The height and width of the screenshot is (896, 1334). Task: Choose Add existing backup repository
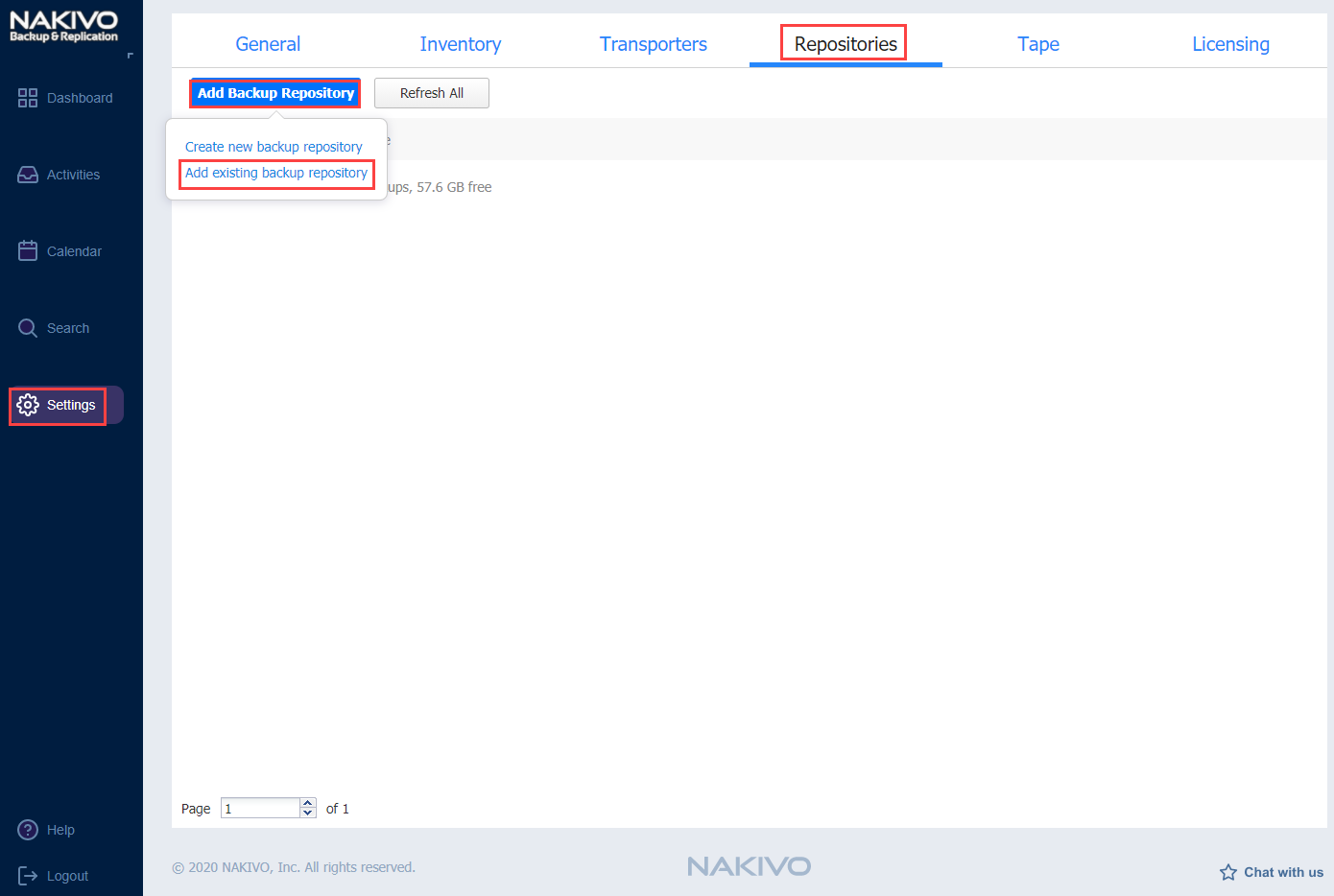click(276, 173)
